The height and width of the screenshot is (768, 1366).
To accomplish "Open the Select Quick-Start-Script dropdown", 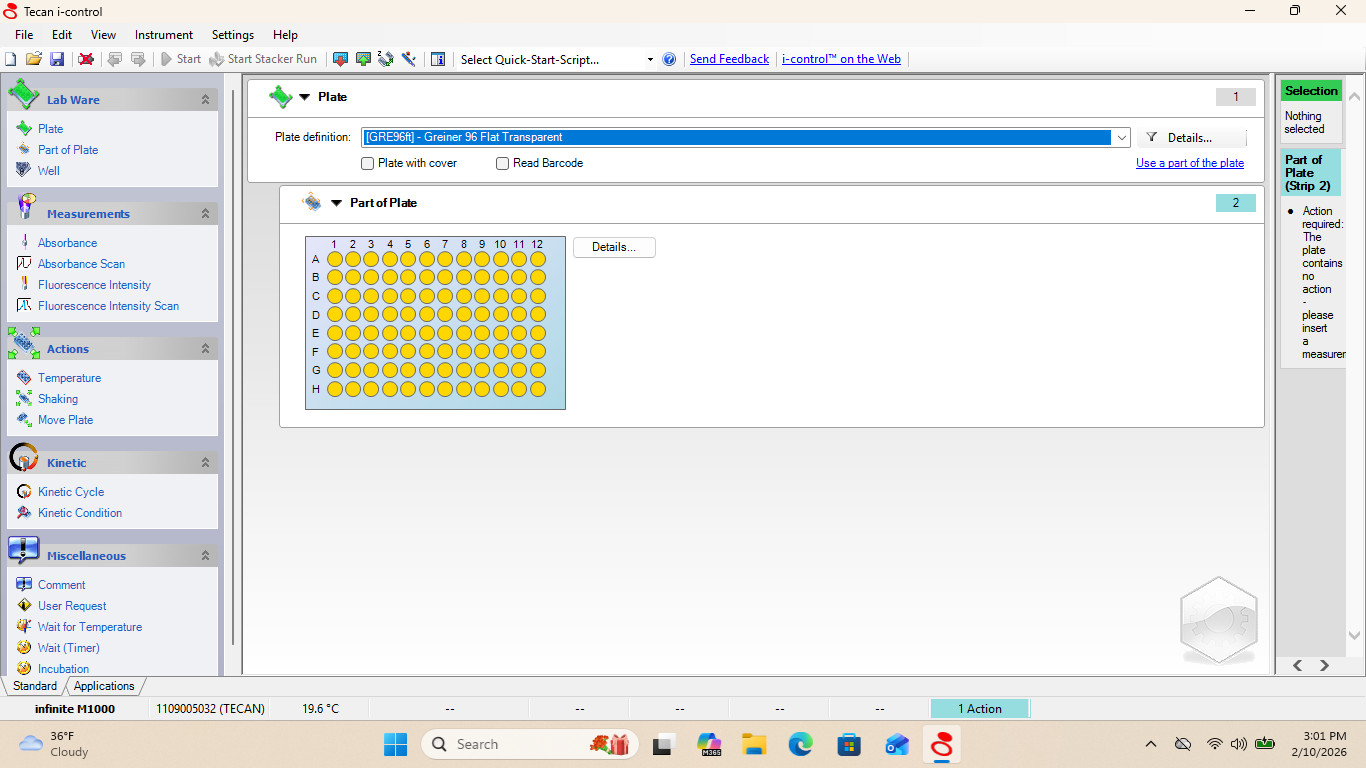I will click(650, 59).
